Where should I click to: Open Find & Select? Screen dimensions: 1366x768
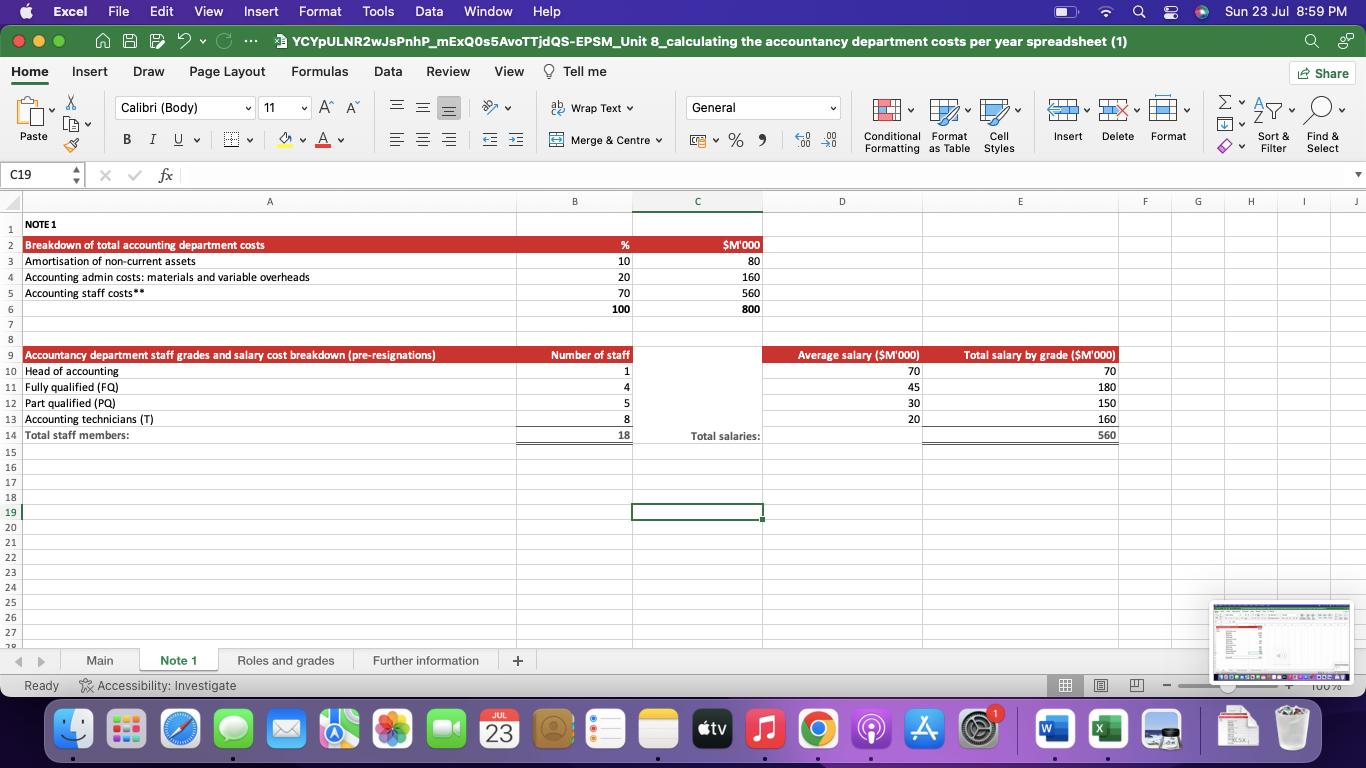(1322, 125)
